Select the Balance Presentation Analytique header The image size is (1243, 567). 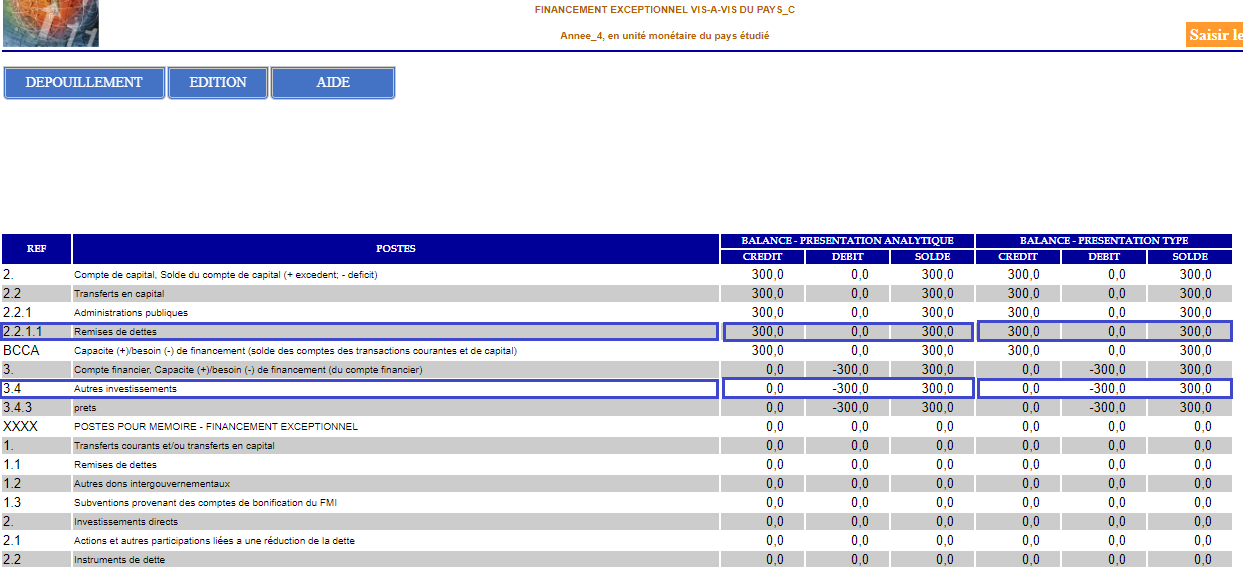click(846, 241)
